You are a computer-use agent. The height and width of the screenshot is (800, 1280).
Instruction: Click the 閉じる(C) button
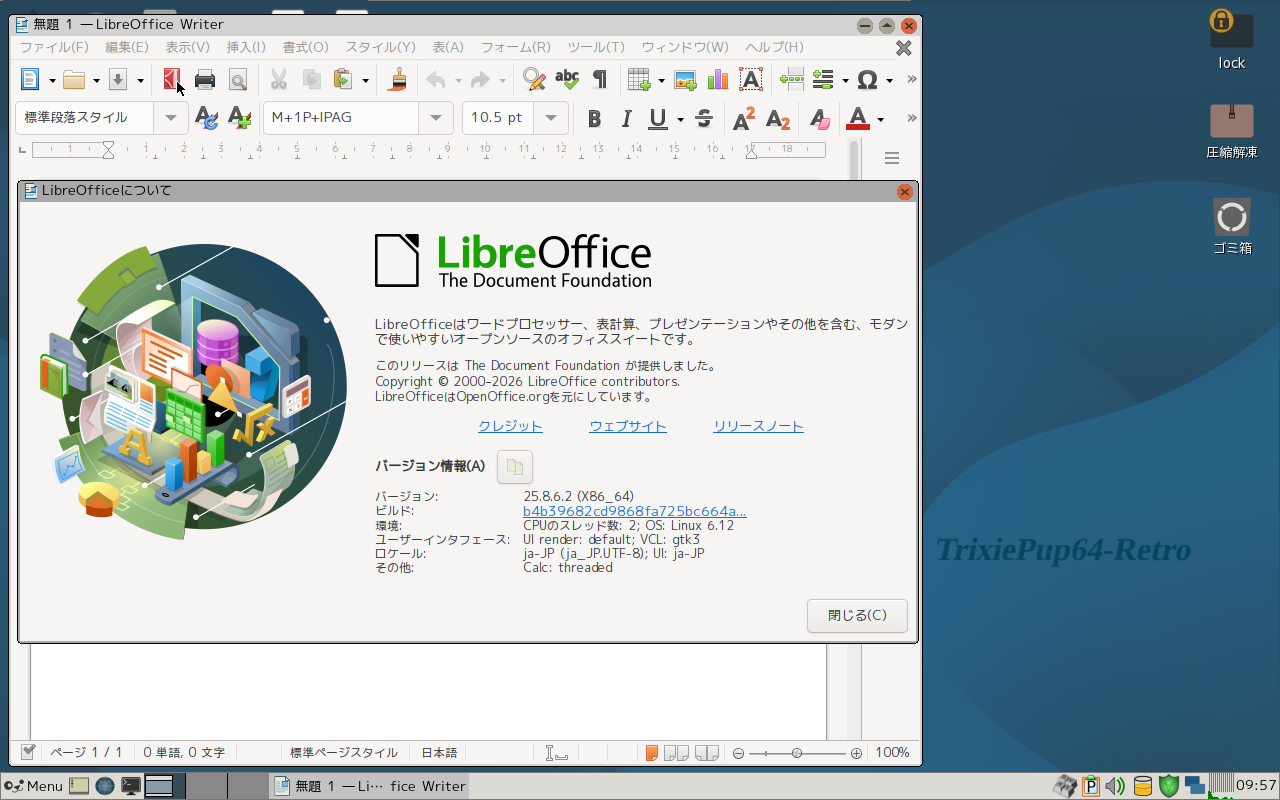pyautogui.click(x=857, y=616)
